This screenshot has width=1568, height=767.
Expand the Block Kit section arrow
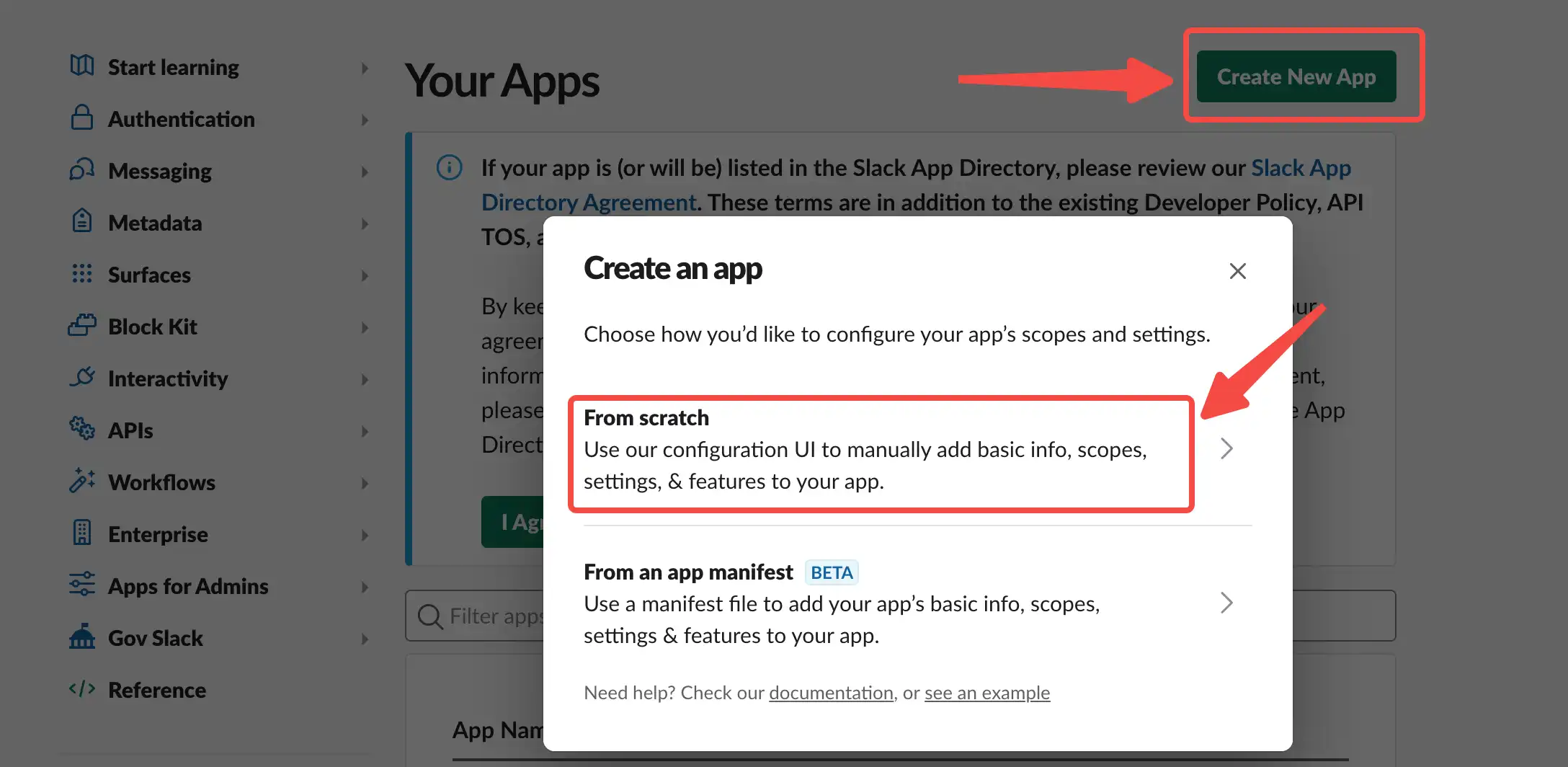(x=365, y=327)
